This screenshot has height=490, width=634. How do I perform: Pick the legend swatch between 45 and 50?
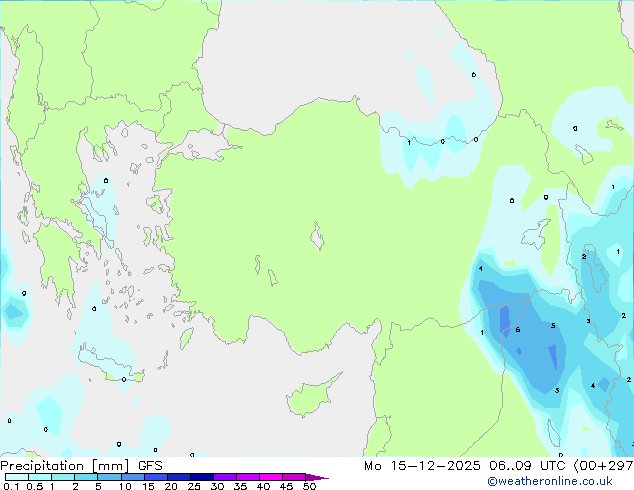294,477
